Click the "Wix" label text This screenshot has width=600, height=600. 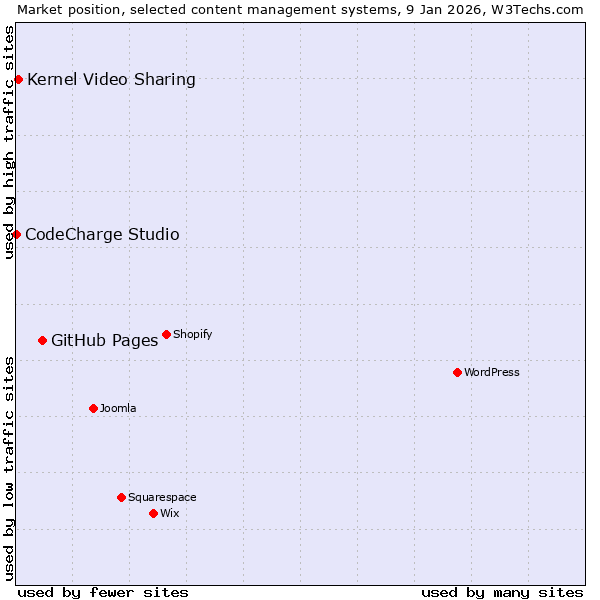coord(170,514)
